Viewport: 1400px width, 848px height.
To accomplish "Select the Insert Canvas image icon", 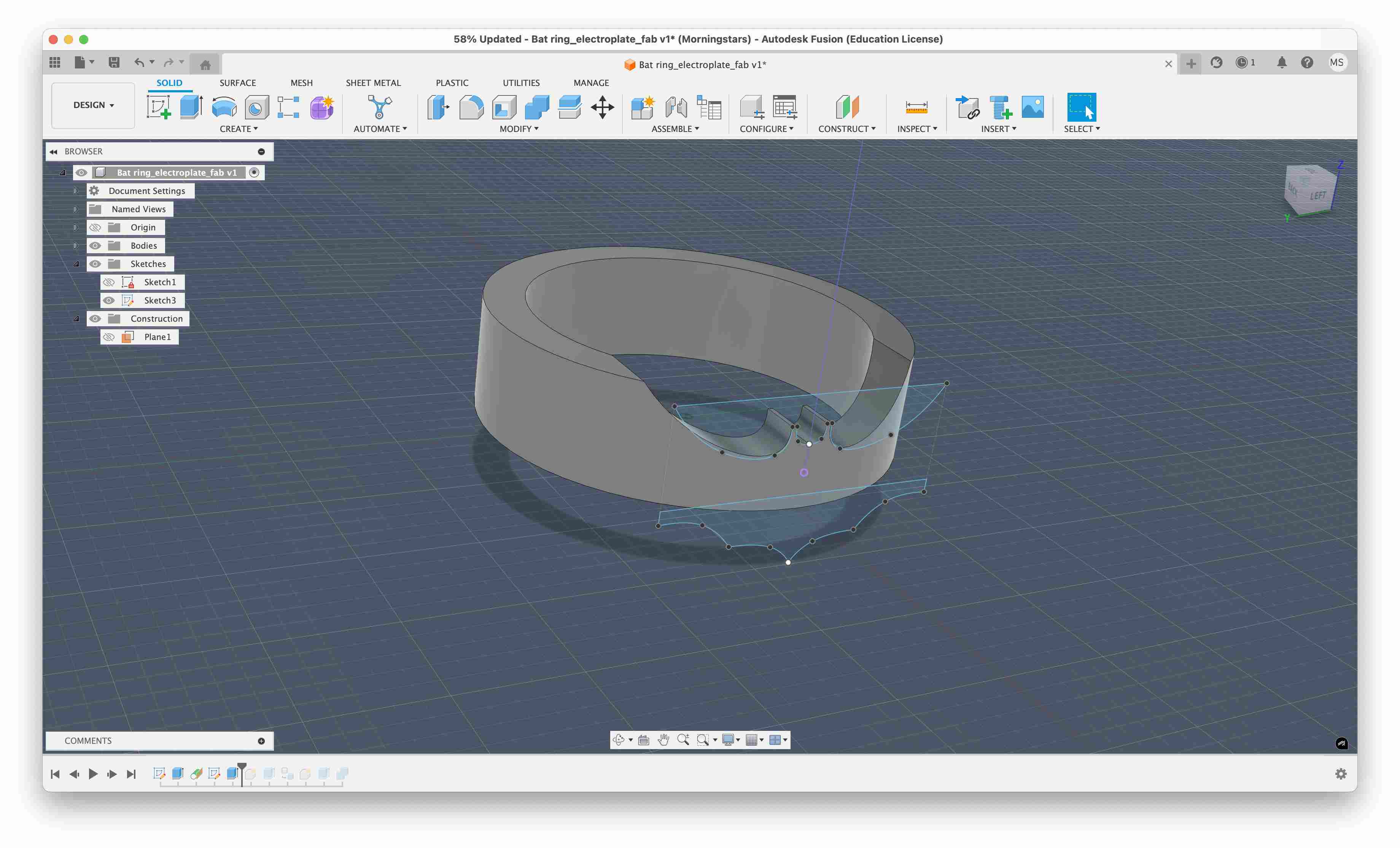I will pos(1032,107).
